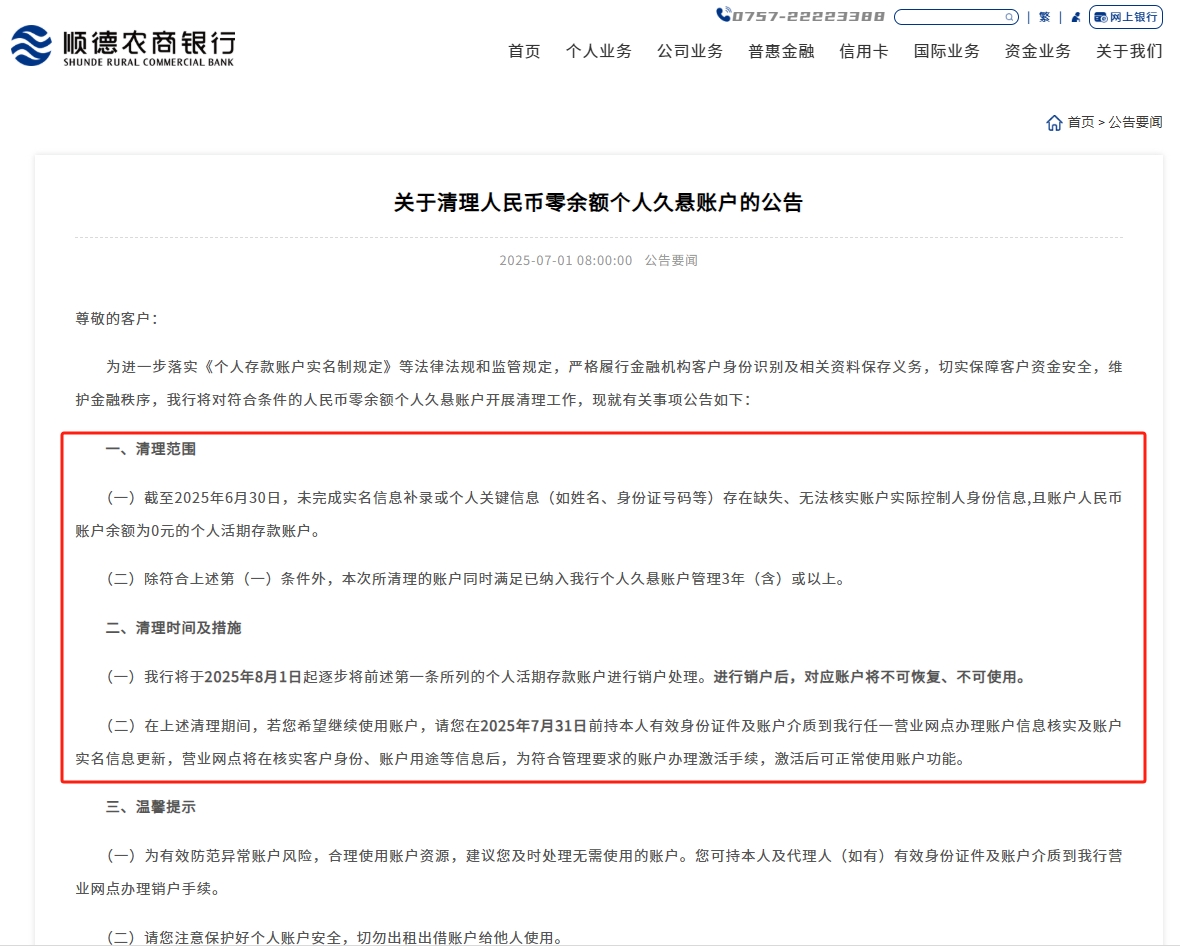
Task: Open the 个人业务 navigation menu
Action: [x=599, y=51]
